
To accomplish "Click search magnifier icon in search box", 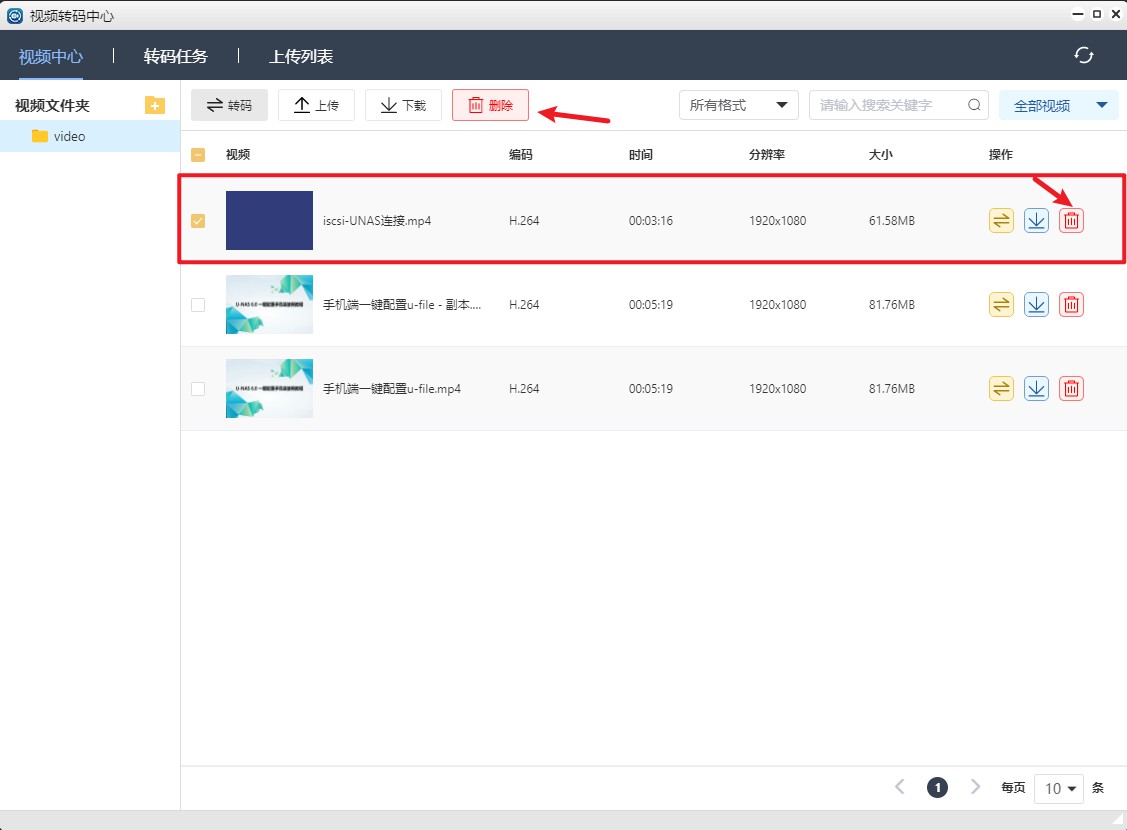I will 974,105.
